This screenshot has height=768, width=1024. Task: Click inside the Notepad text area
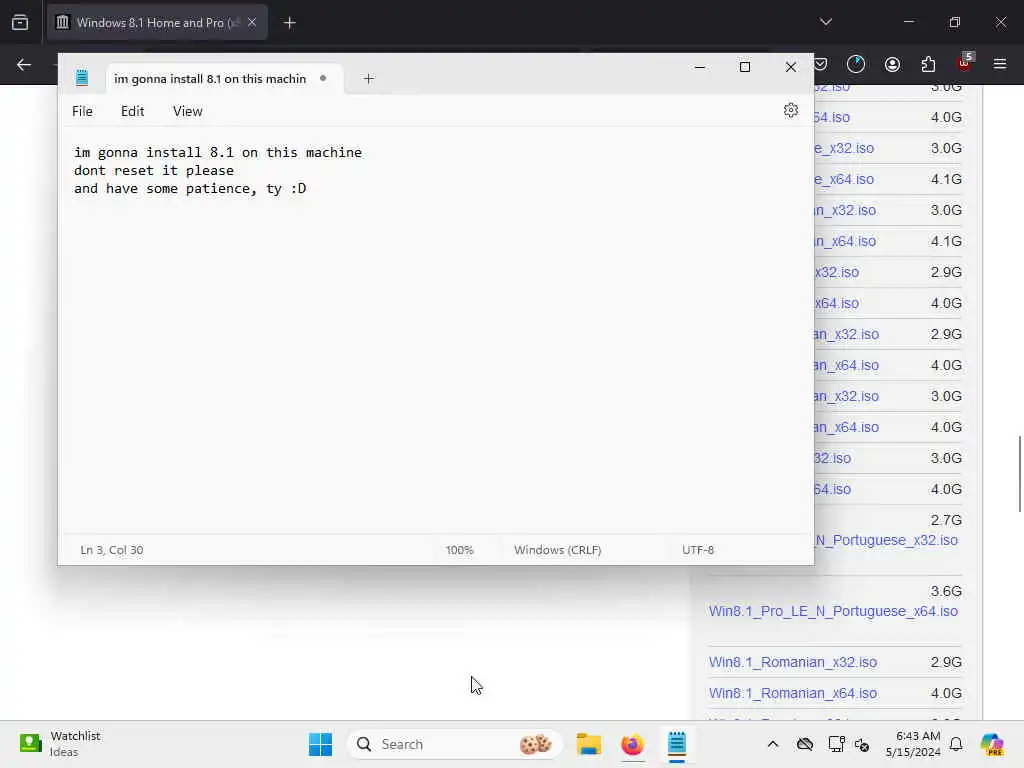pyautogui.click(x=436, y=330)
